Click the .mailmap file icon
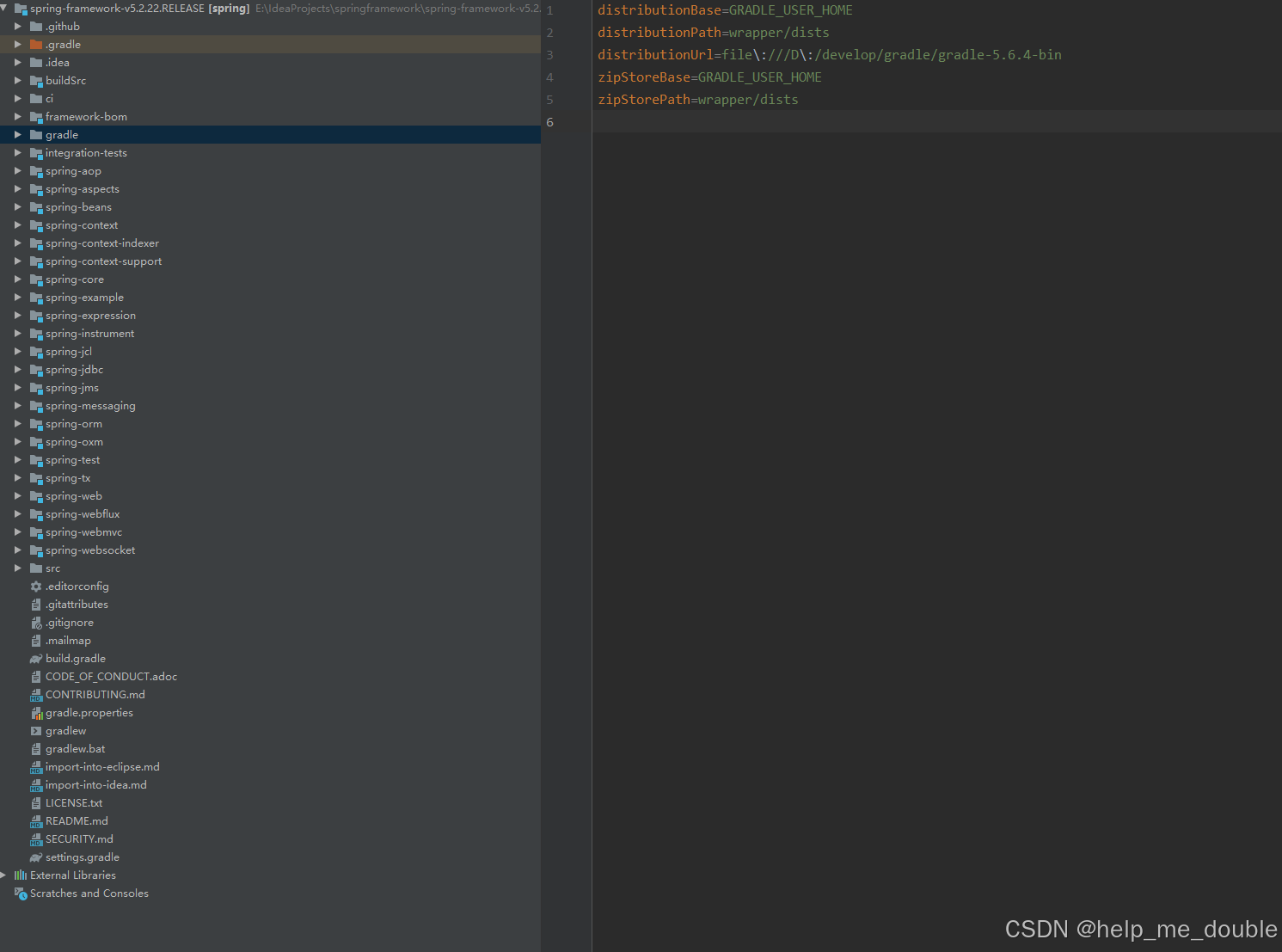Image resolution: width=1282 pixels, height=952 pixels. tap(36, 641)
